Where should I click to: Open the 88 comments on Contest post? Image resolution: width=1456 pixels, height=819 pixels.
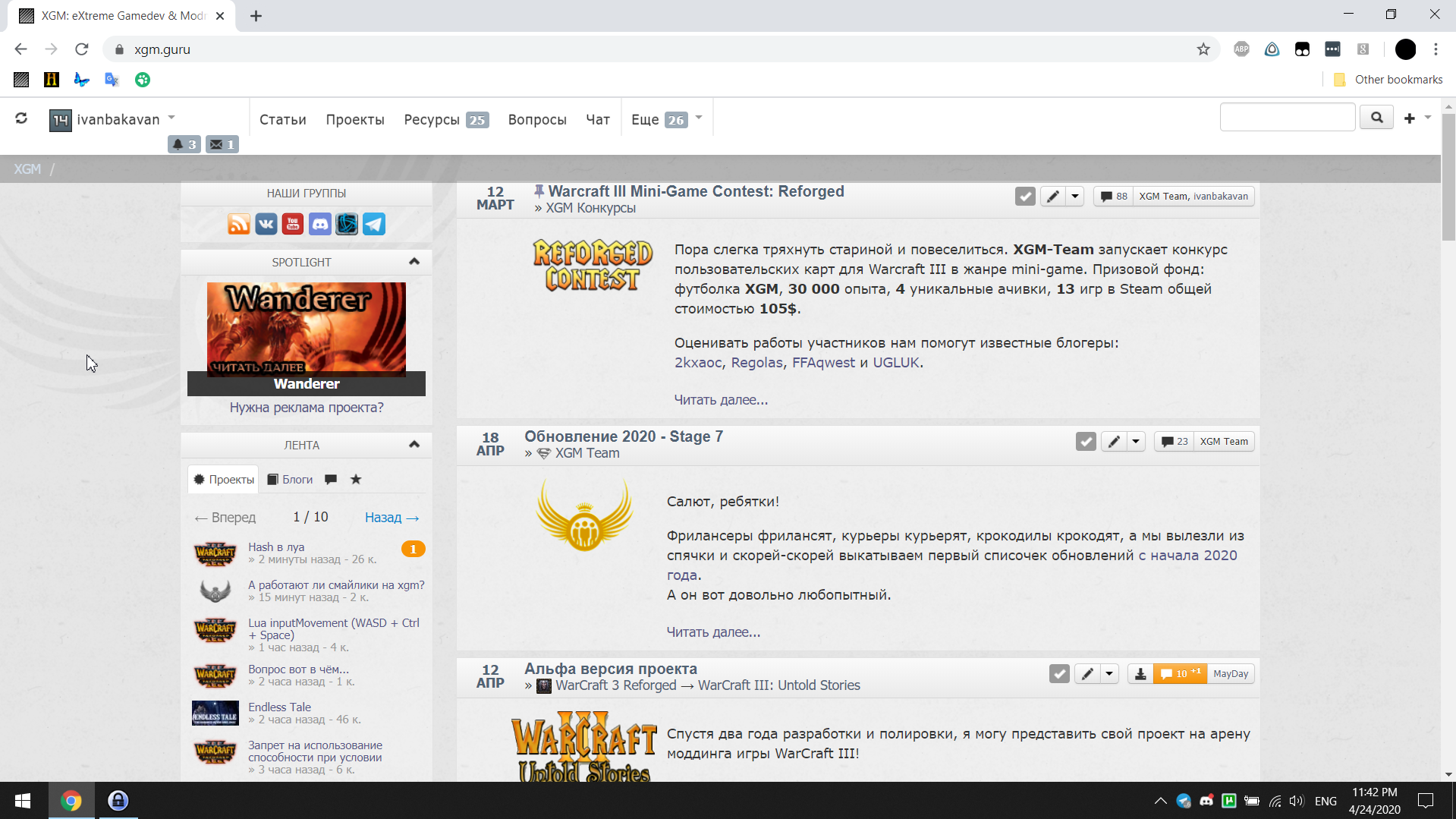tap(1114, 197)
